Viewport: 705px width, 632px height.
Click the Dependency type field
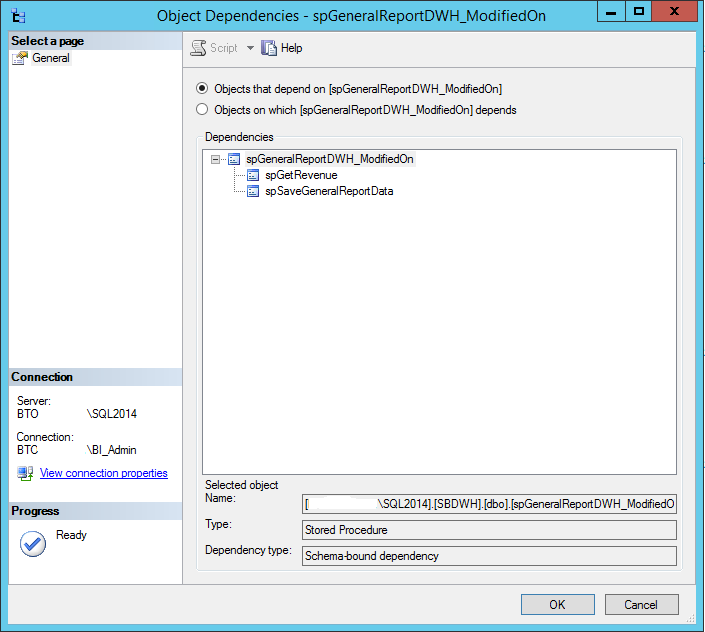pyautogui.click(x=489, y=556)
